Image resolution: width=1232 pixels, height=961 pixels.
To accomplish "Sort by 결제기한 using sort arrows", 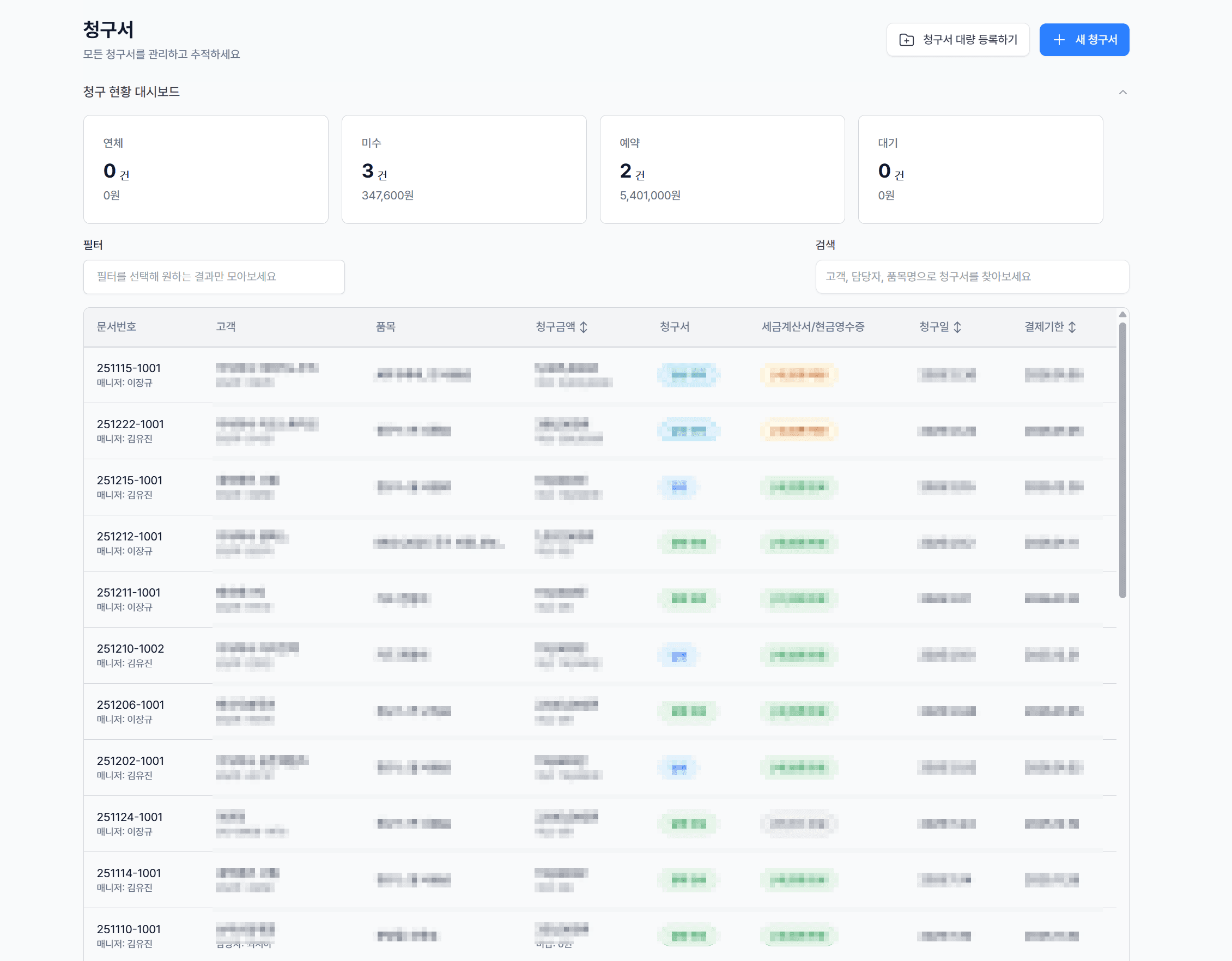I will (1072, 326).
